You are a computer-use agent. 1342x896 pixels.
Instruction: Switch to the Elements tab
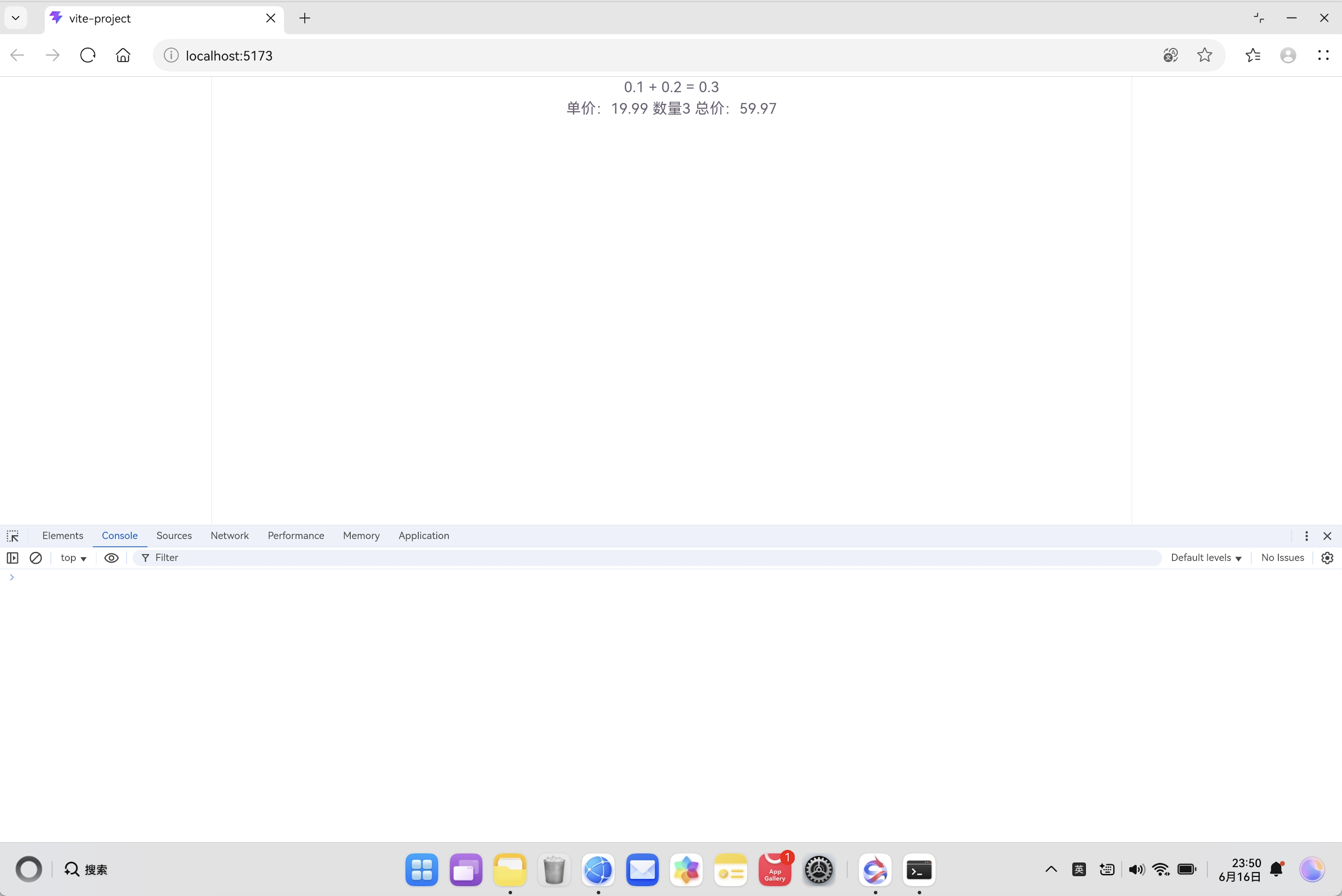63,536
